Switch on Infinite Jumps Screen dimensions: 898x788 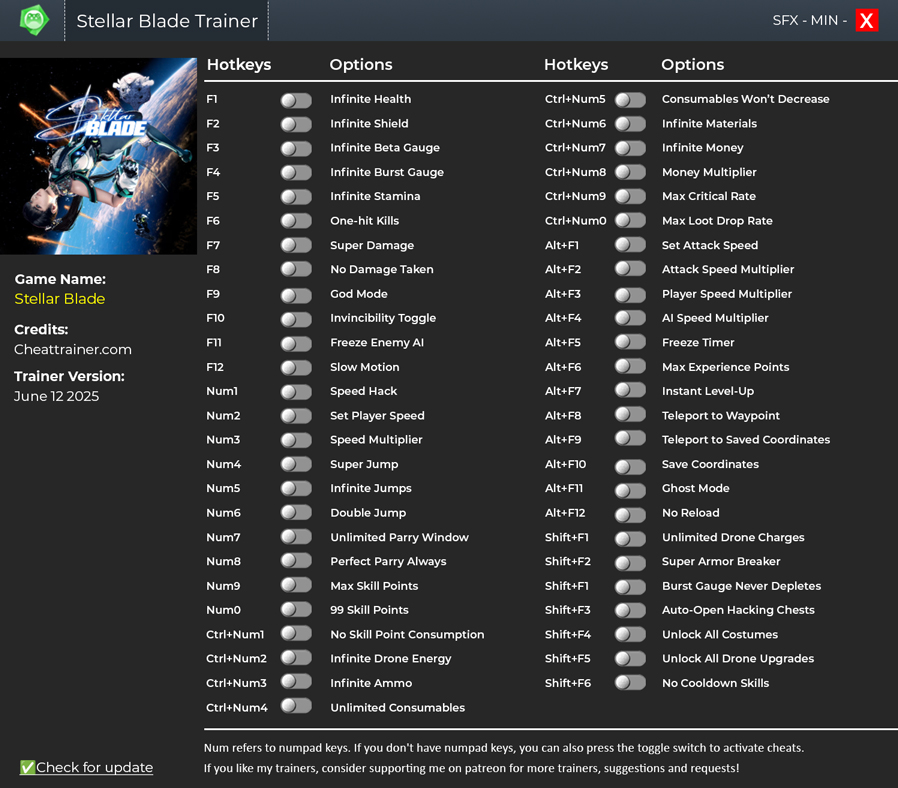[296, 488]
